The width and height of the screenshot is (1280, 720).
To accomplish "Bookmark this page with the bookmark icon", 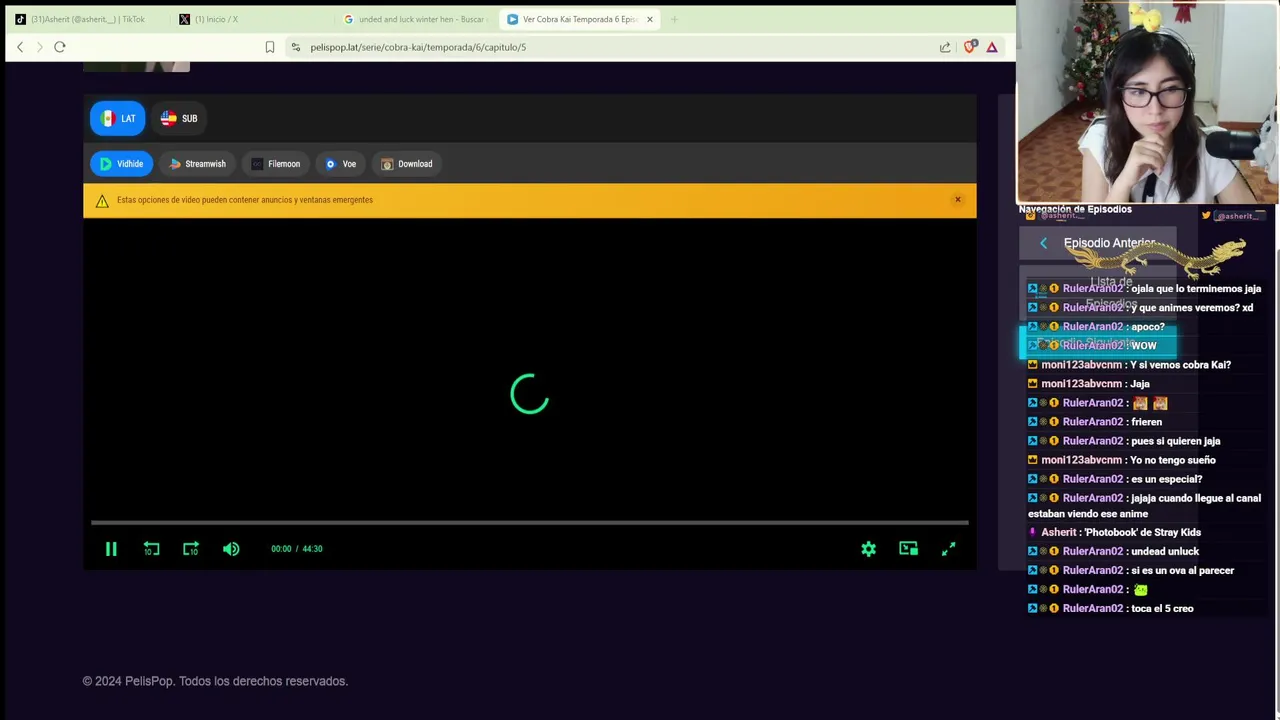I will 270,47.
